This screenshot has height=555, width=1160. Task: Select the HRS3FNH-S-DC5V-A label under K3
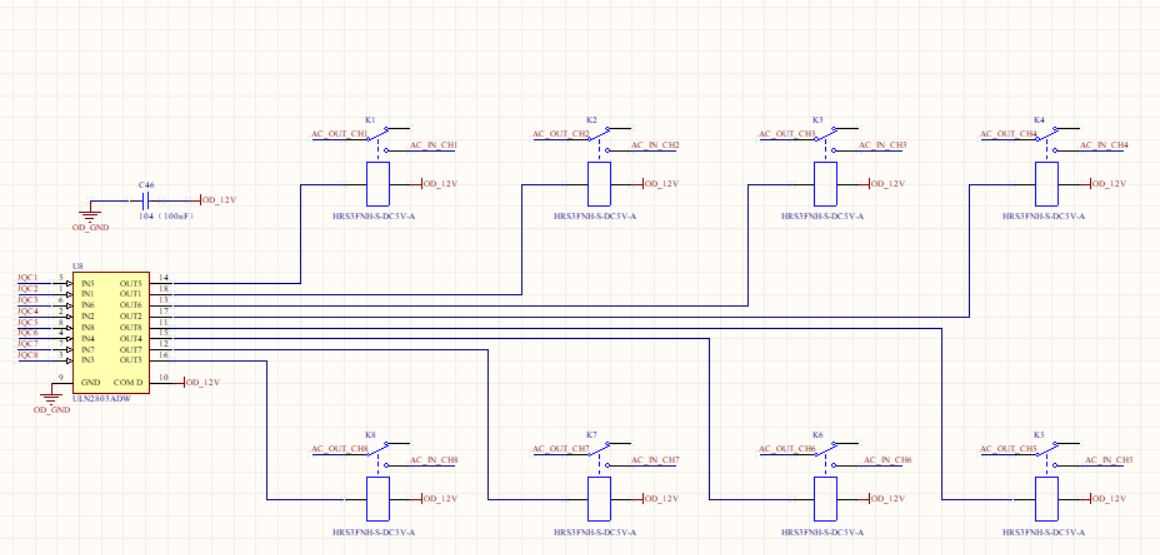click(x=822, y=216)
